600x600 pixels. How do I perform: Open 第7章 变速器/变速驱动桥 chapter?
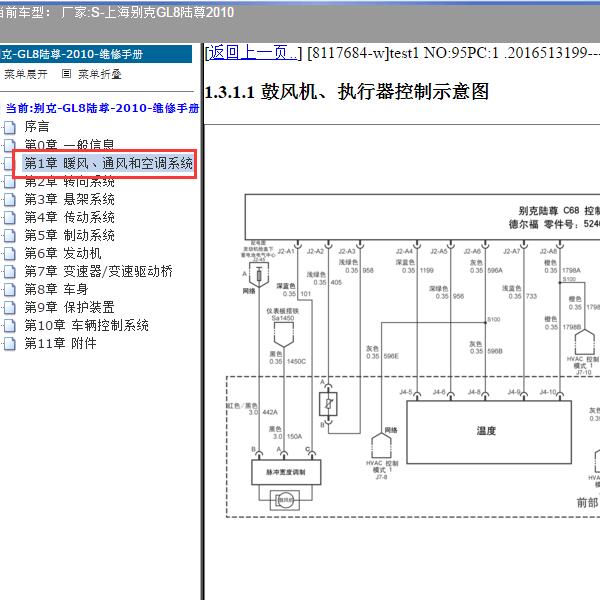tap(98, 271)
